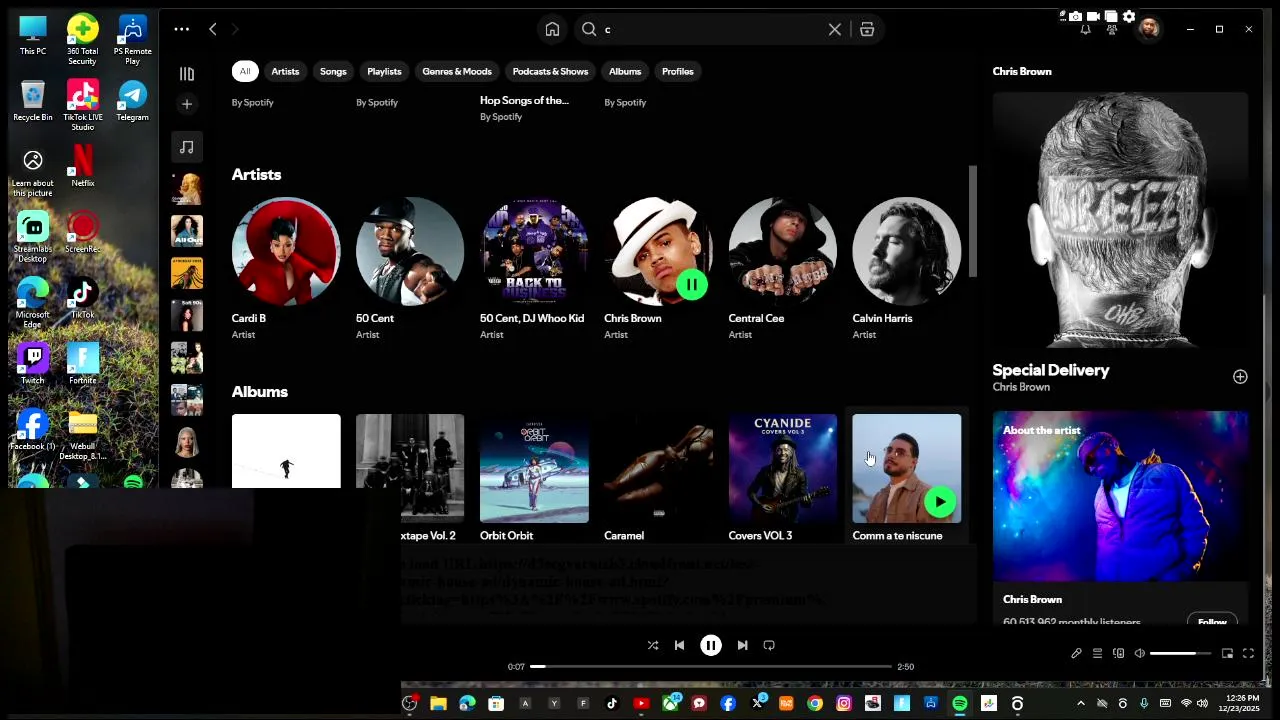Filter results by Profiles
The width and height of the screenshot is (1280, 720).
677,71
